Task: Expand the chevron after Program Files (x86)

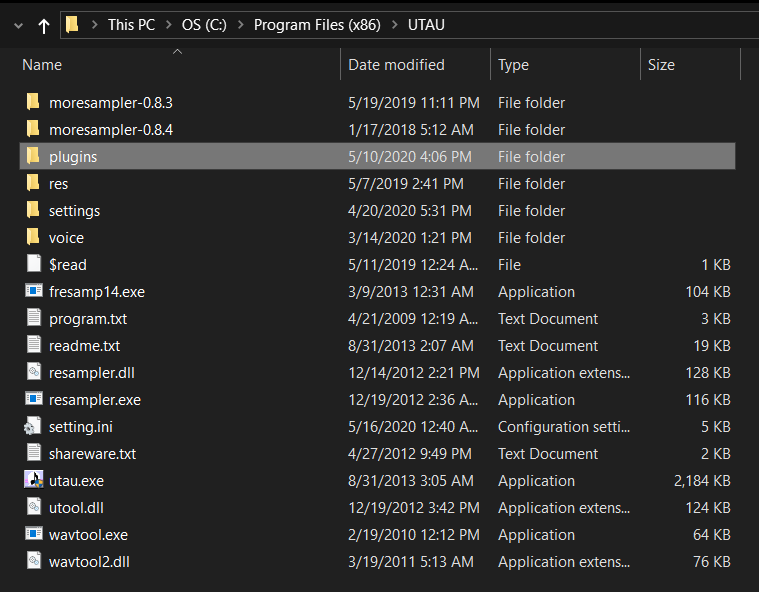Action: 395,25
